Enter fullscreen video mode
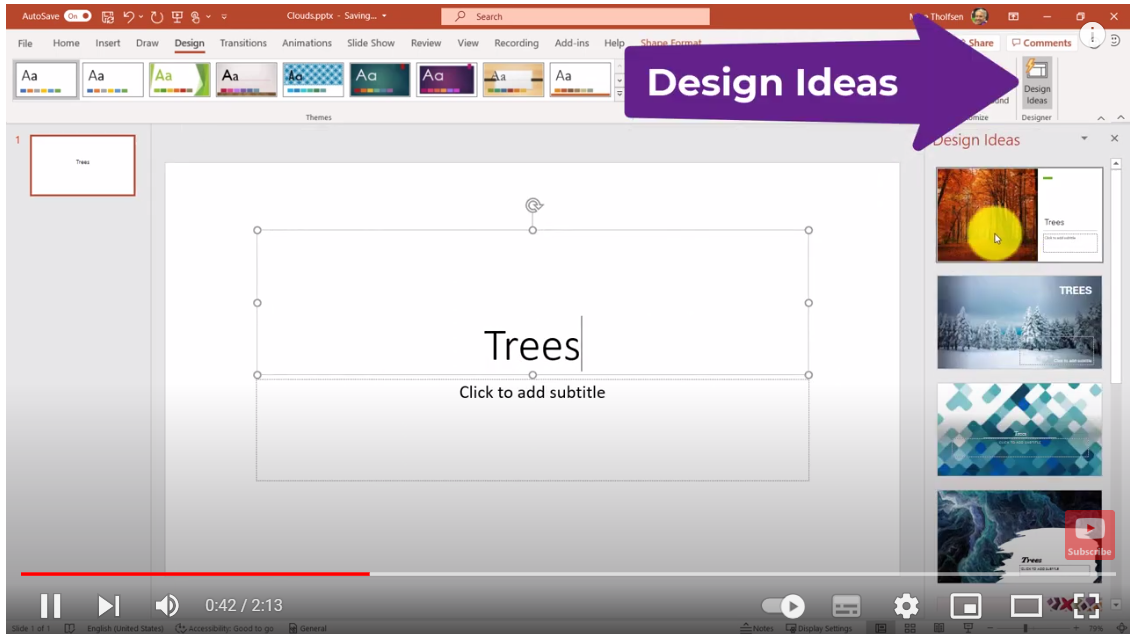Viewport: 1130px width, 634px height. coord(1087,606)
